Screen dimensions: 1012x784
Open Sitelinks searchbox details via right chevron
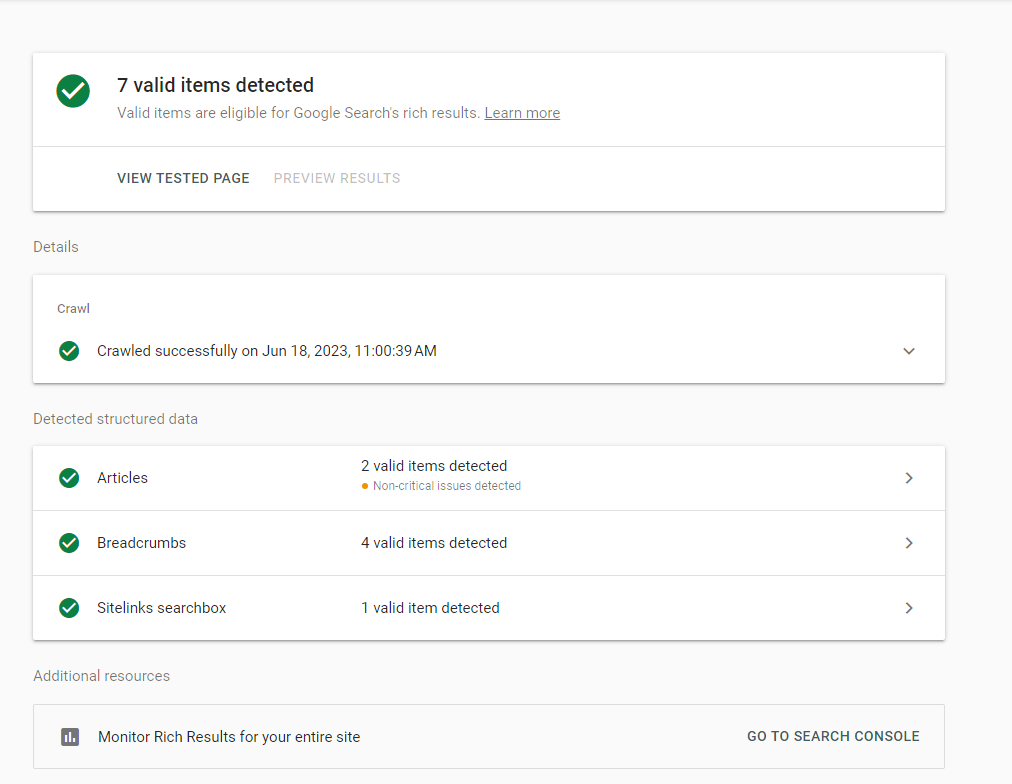(x=909, y=608)
